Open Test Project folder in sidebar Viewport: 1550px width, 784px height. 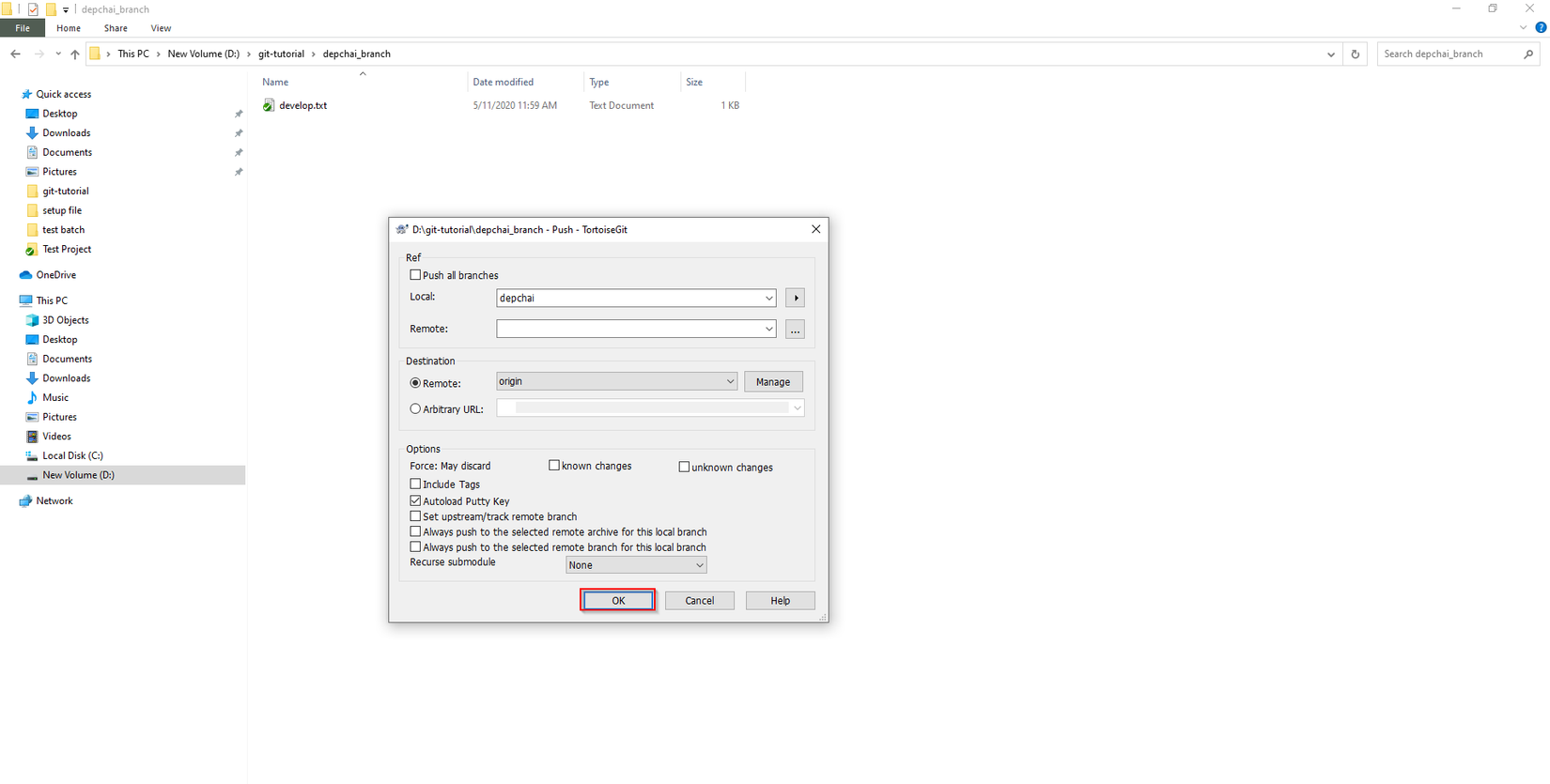67,250
